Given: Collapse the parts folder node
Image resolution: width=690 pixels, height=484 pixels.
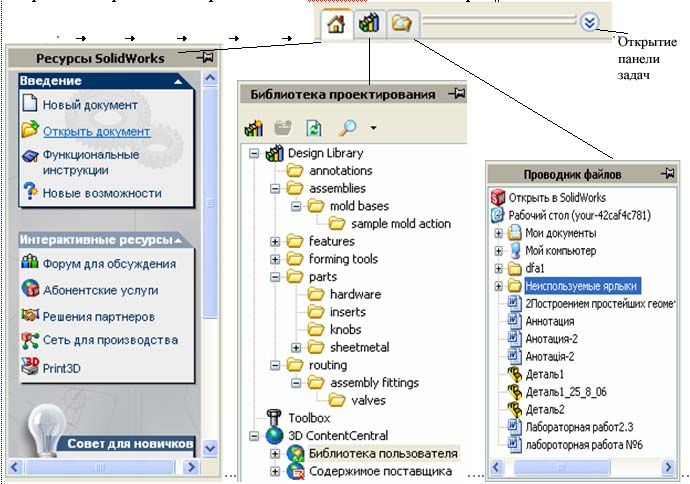Looking at the screenshot, I should click(x=275, y=277).
